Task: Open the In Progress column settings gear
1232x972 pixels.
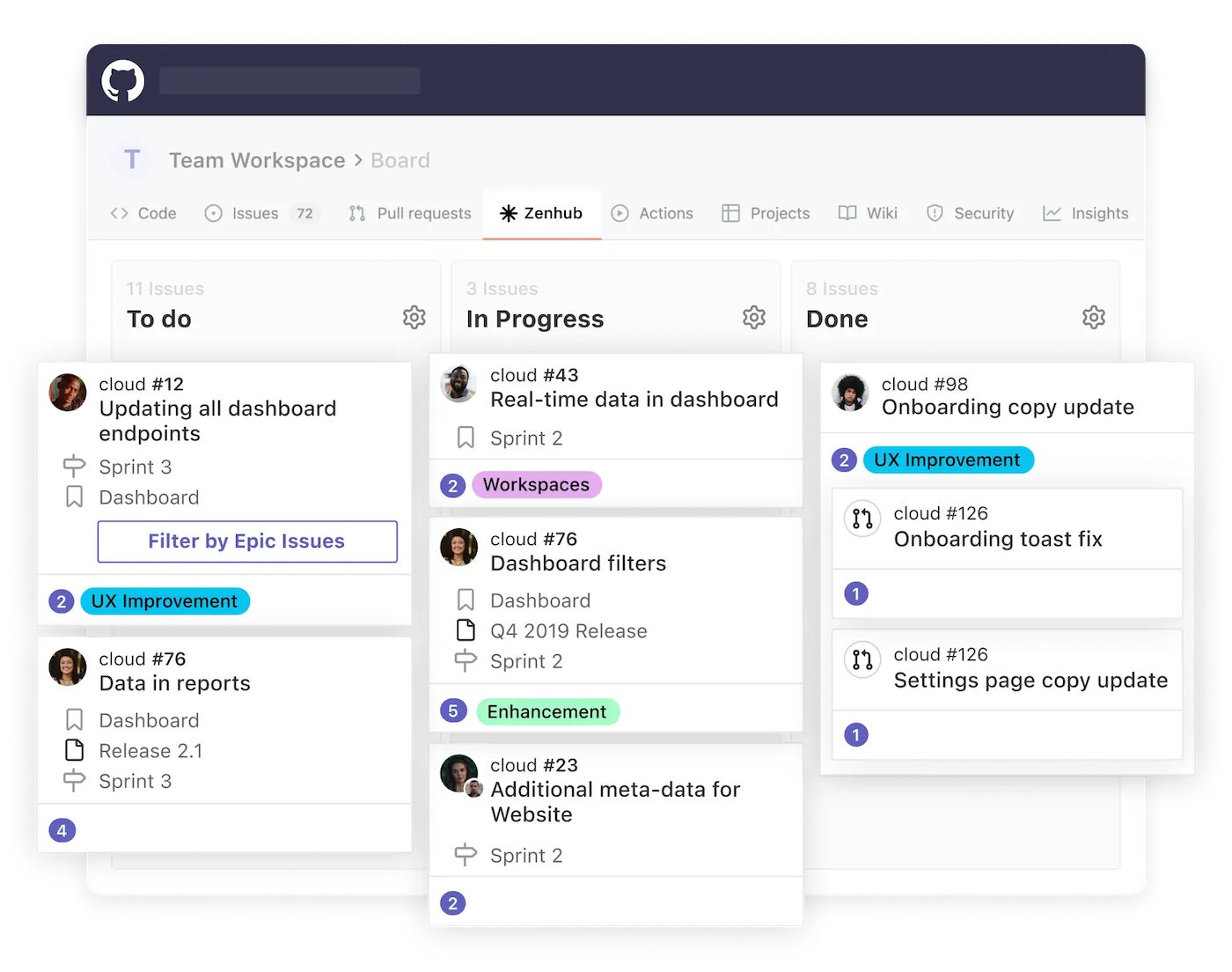Action: tap(754, 317)
